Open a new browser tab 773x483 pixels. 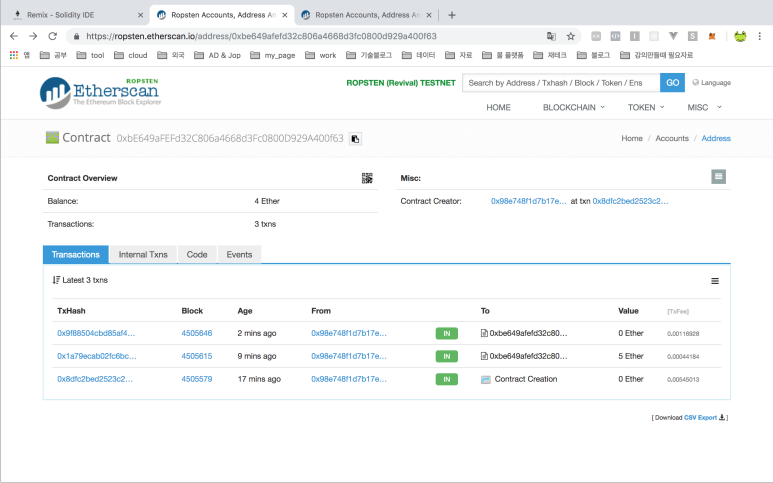coord(452,15)
